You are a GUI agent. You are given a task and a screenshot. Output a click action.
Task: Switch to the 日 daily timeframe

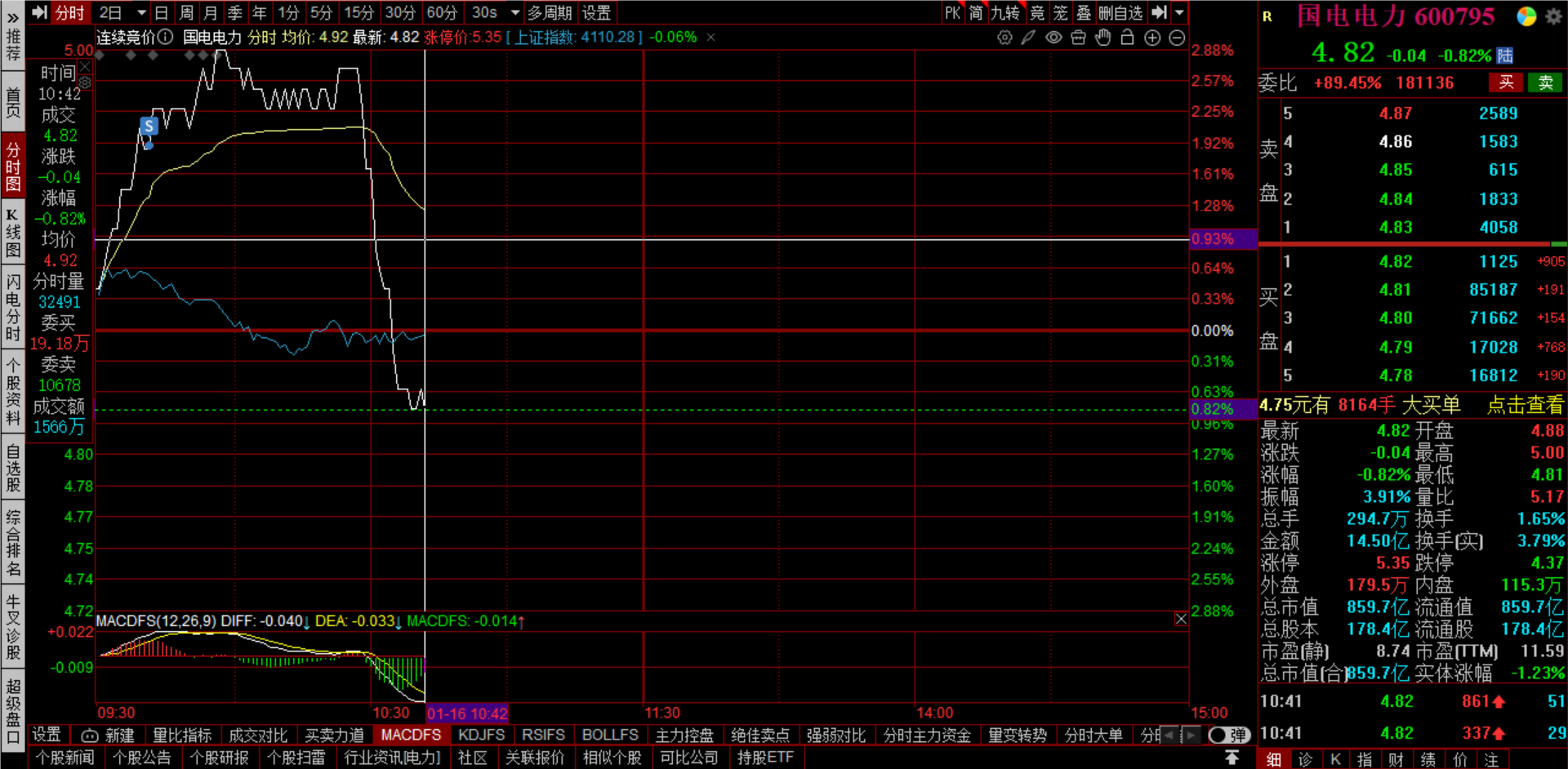[x=161, y=13]
